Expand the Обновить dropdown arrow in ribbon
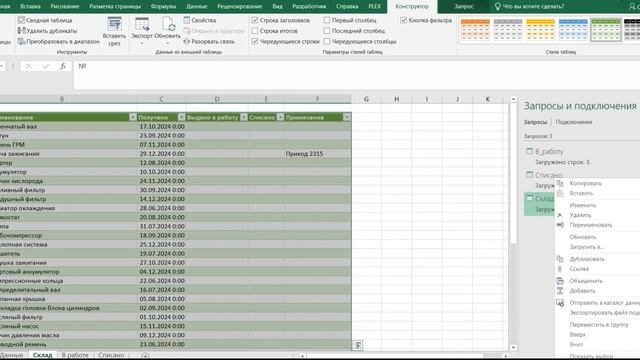 point(168,43)
